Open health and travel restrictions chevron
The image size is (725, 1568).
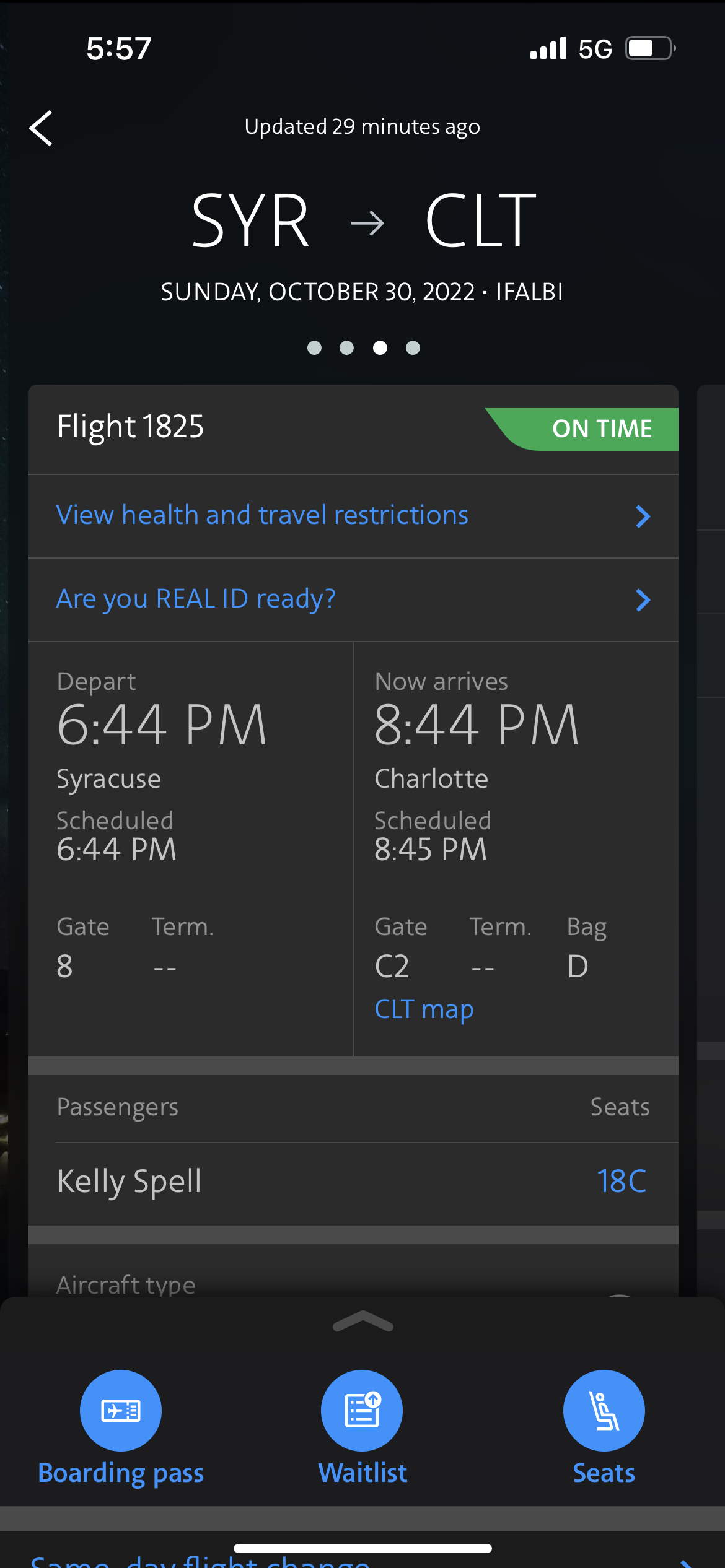click(643, 516)
